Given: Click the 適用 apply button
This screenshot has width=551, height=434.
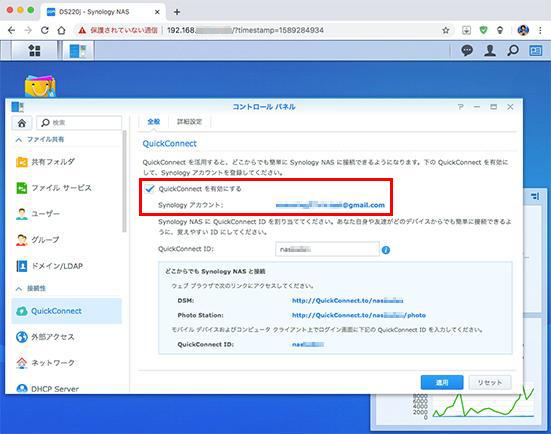Looking at the screenshot, I should (x=442, y=382).
